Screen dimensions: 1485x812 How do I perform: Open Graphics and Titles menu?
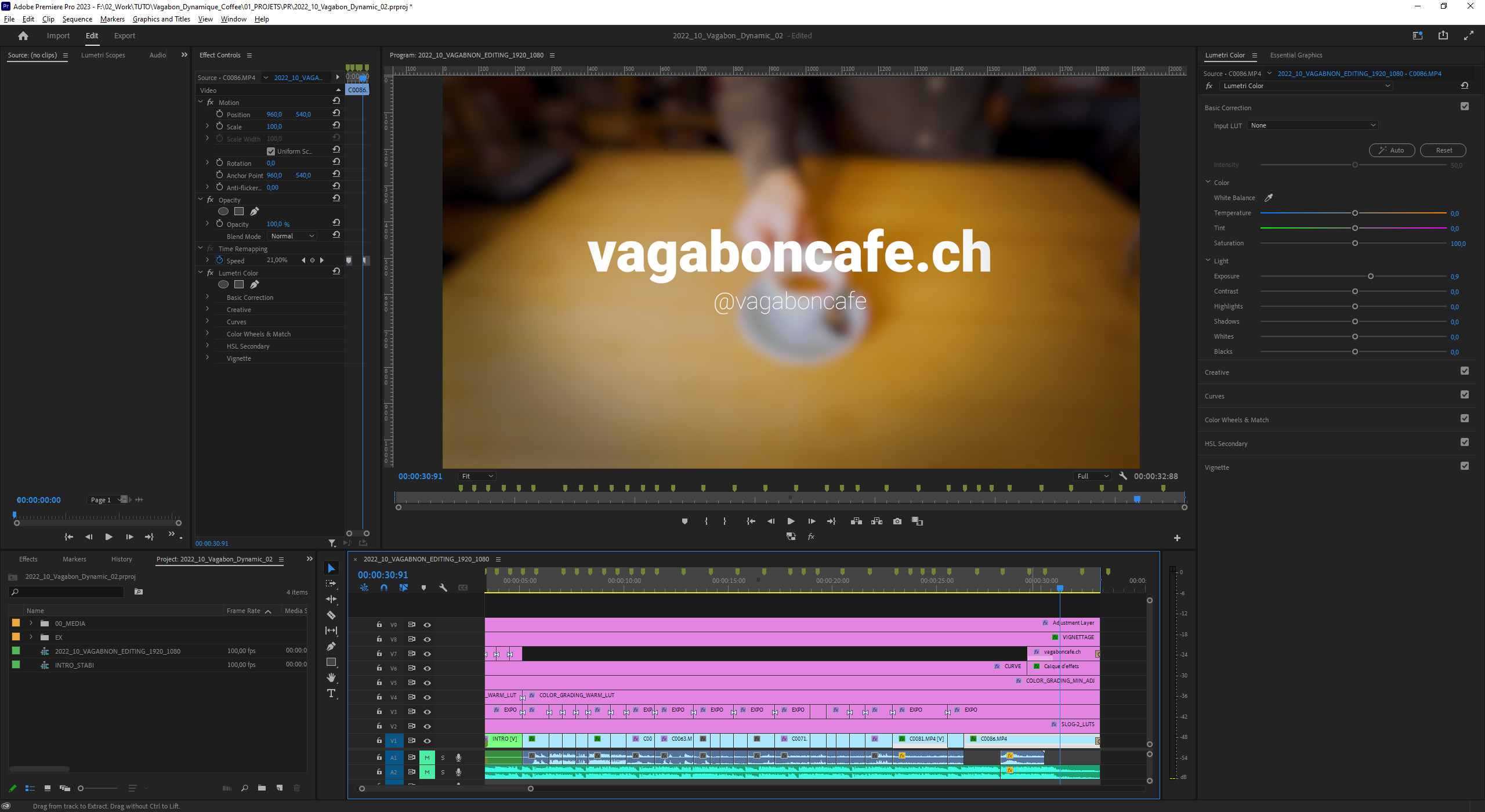(x=161, y=19)
